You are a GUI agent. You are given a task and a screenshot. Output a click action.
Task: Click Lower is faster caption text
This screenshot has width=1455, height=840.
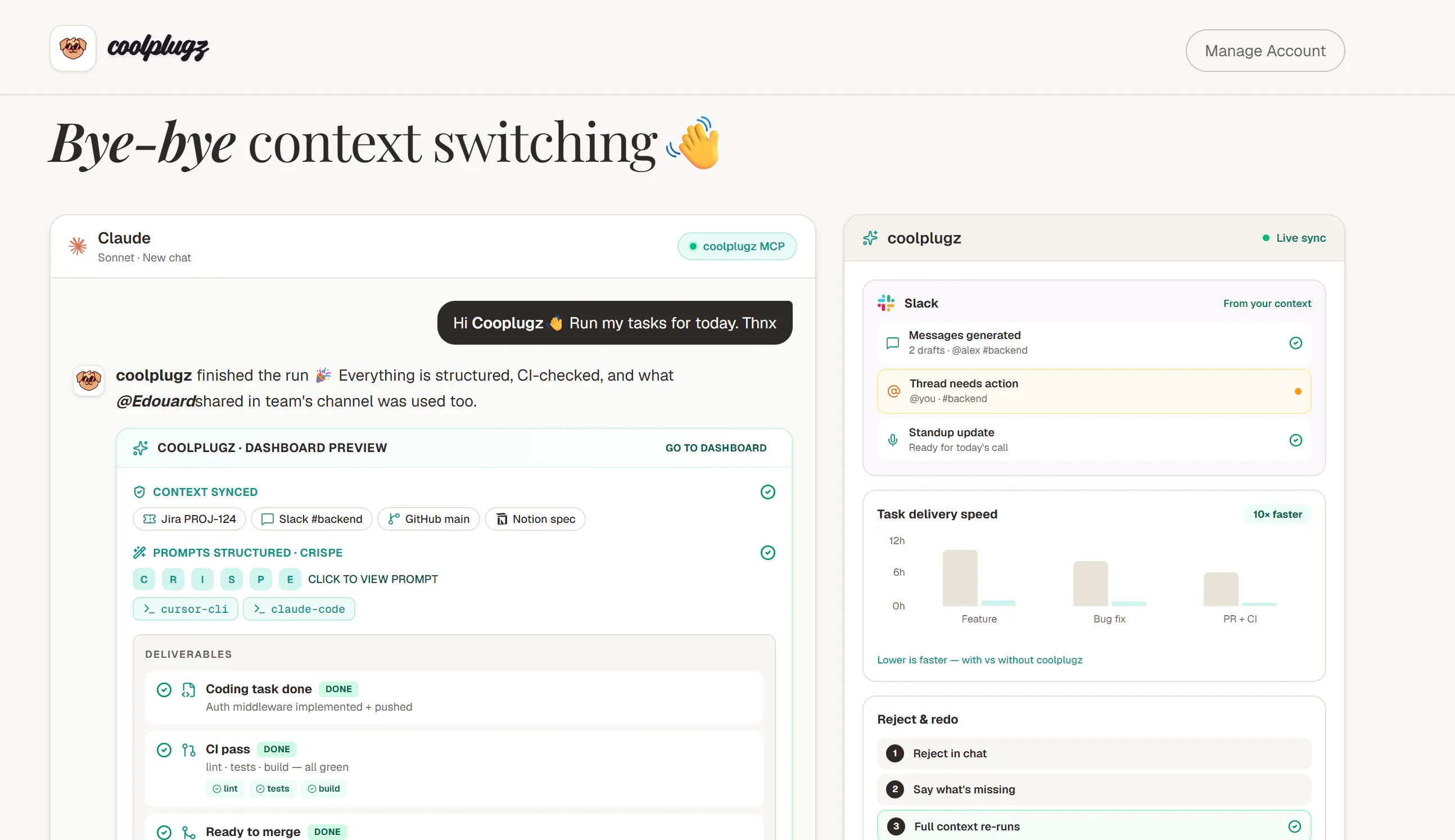[x=979, y=660]
